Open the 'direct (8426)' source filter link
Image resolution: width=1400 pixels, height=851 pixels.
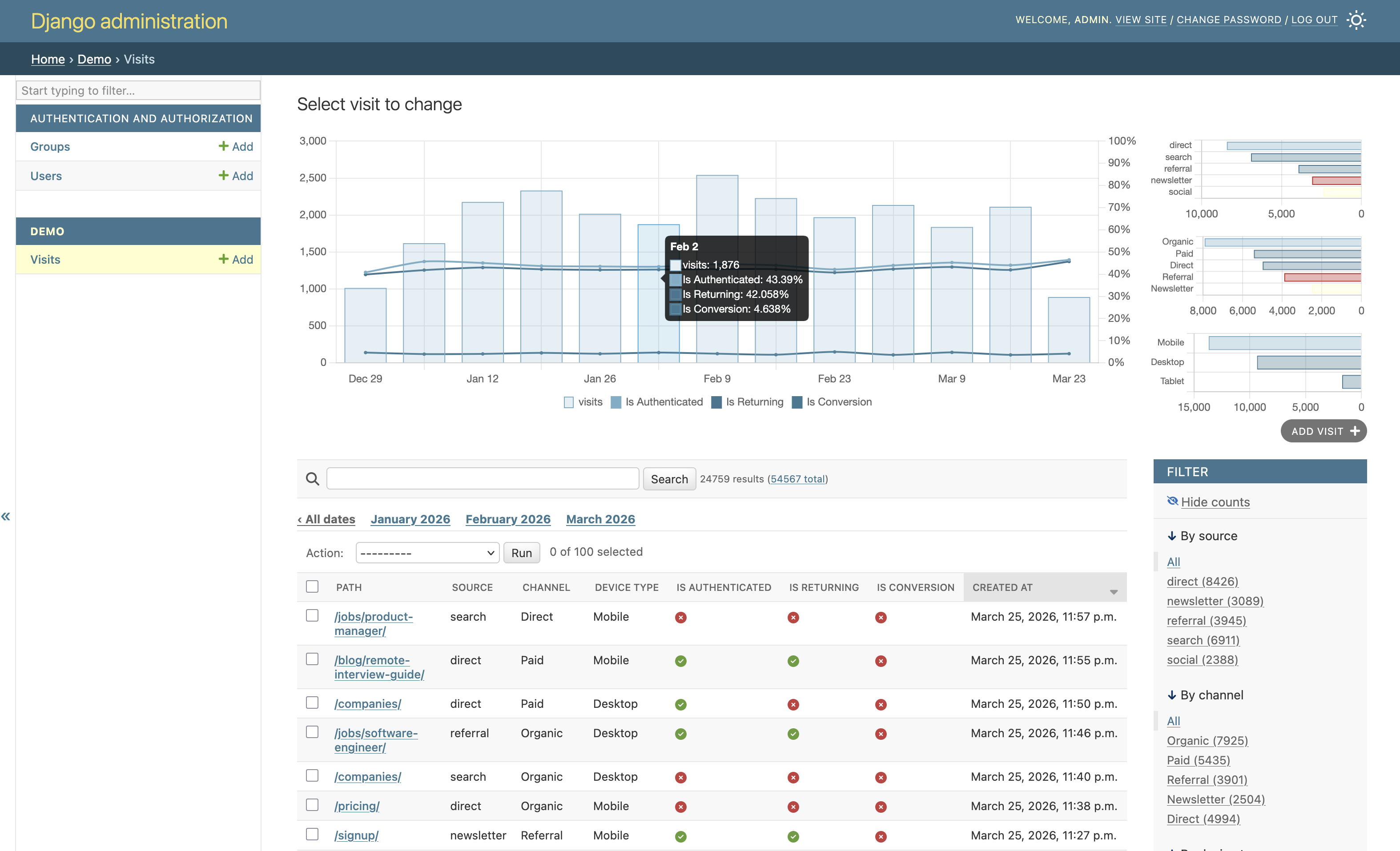pos(1203,581)
